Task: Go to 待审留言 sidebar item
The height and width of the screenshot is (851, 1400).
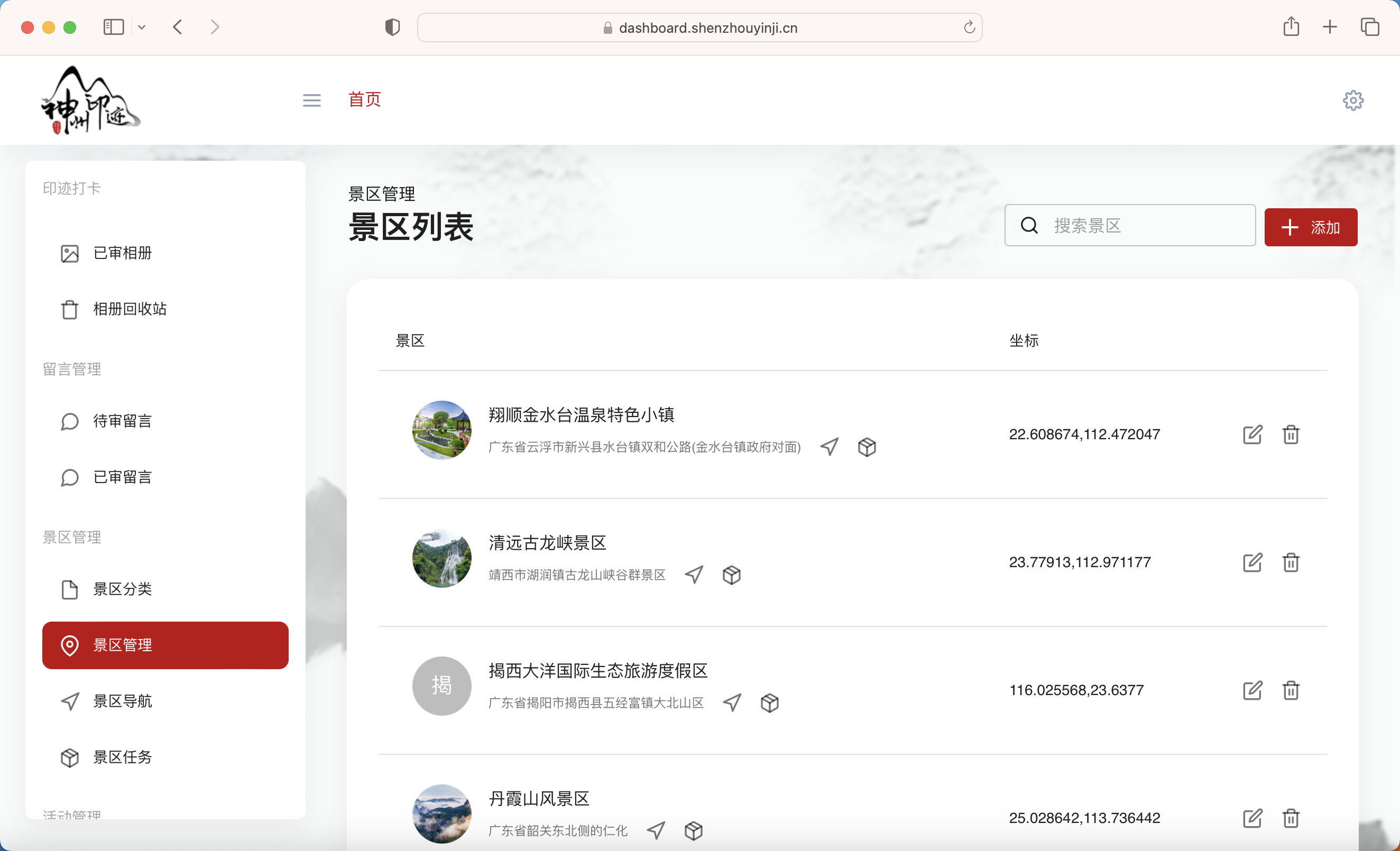Action: pos(122,421)
